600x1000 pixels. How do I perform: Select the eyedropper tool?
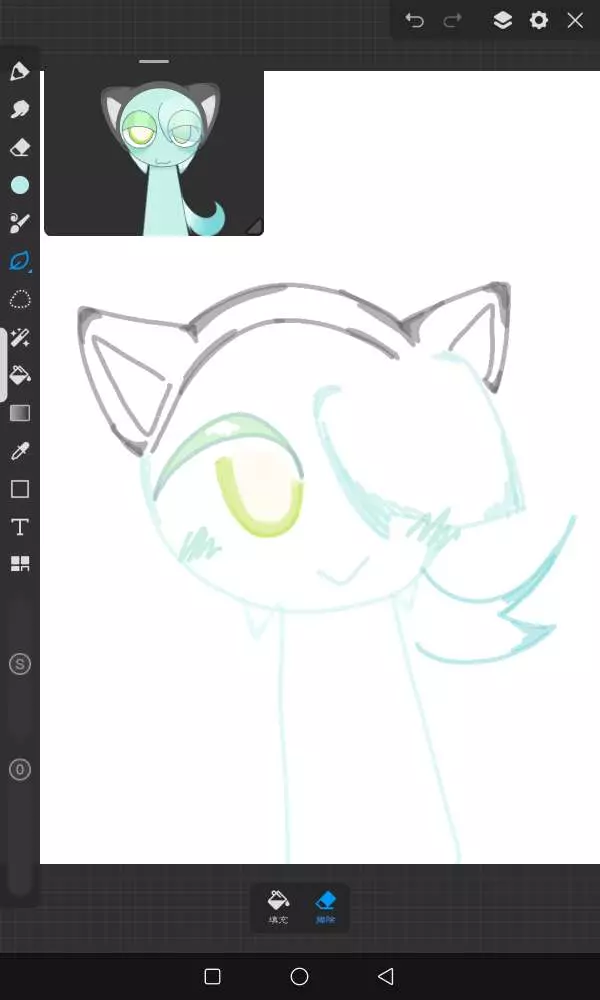point(20,451)
